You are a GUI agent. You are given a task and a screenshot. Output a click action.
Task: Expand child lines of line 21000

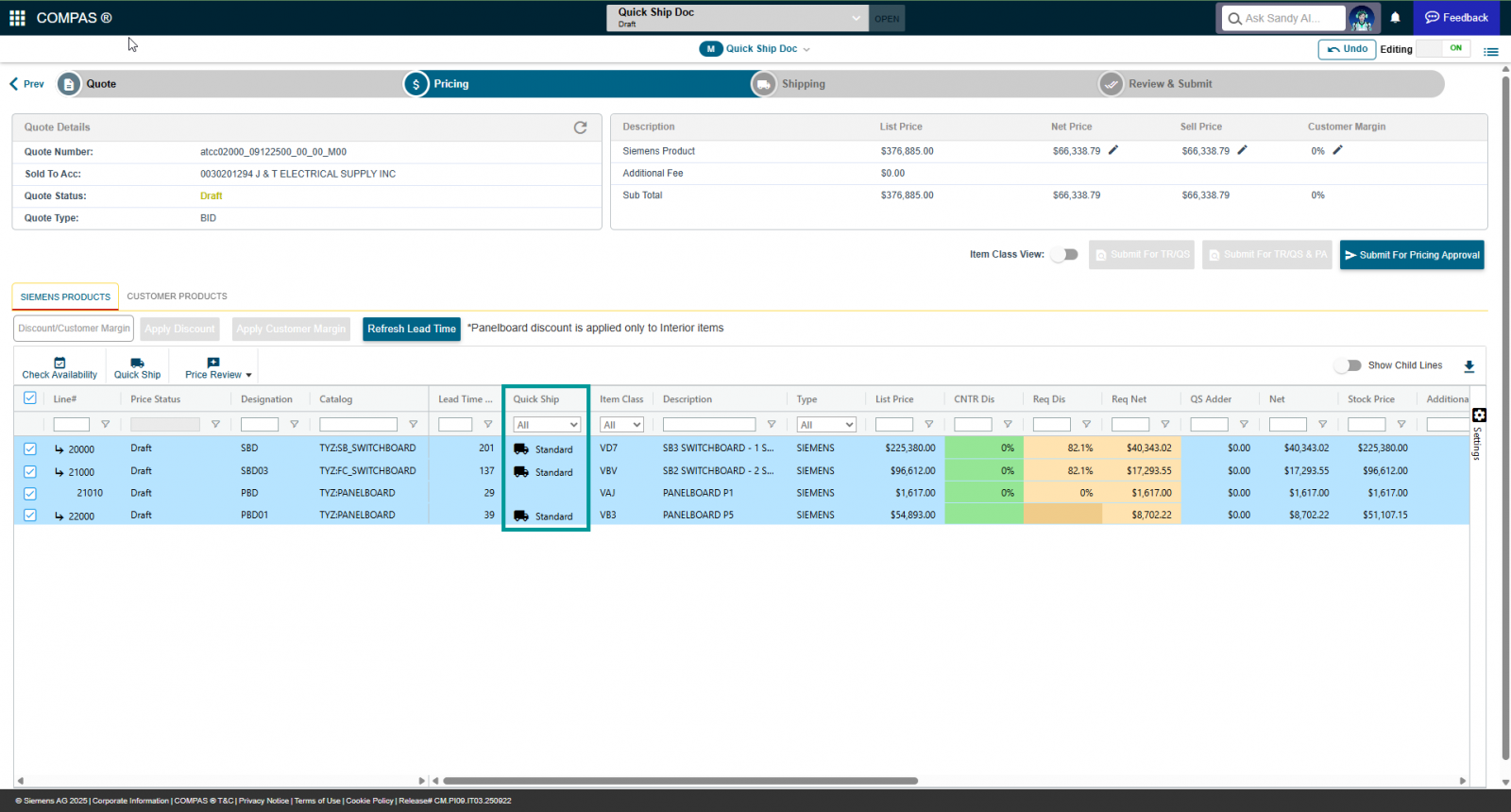[x=59, y=472]
